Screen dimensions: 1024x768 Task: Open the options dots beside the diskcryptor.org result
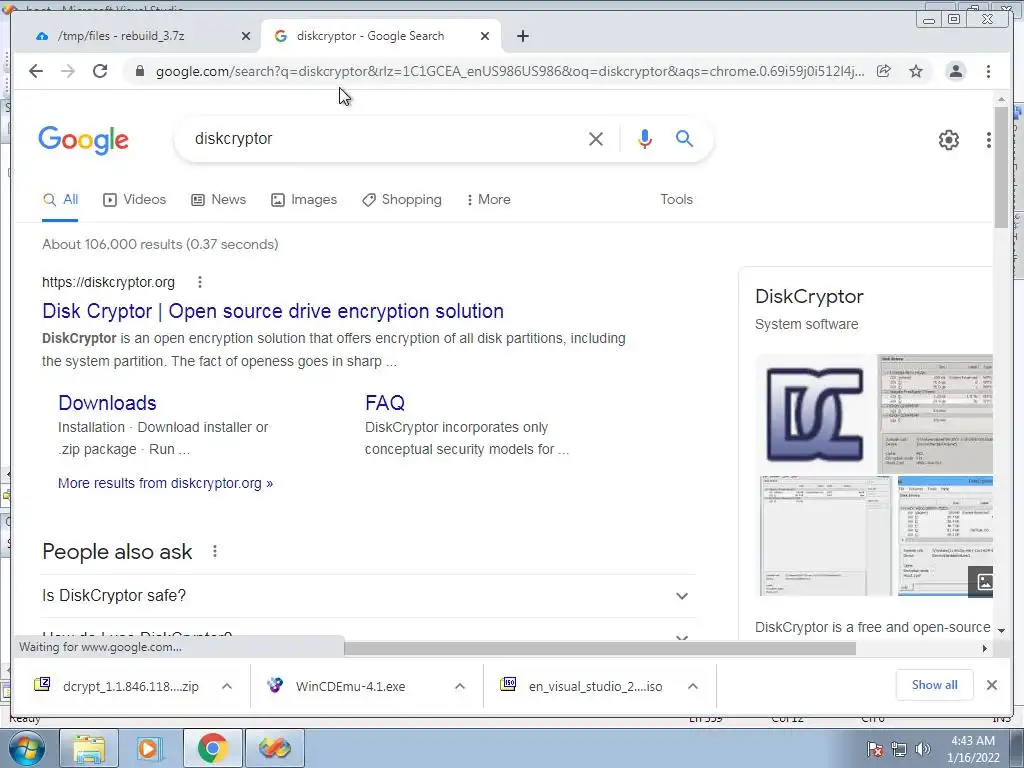point(200,282)
